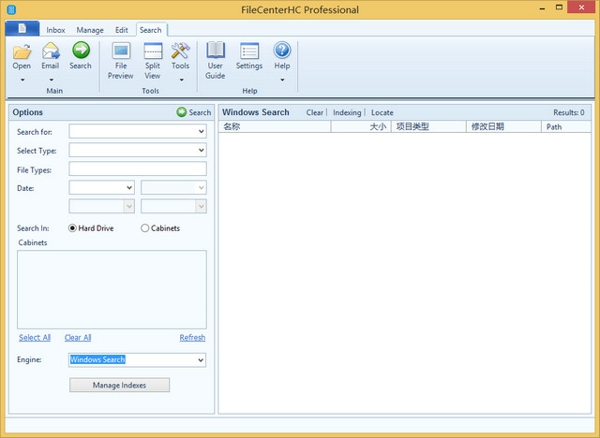Open File Preview tool

pos(121,51)
